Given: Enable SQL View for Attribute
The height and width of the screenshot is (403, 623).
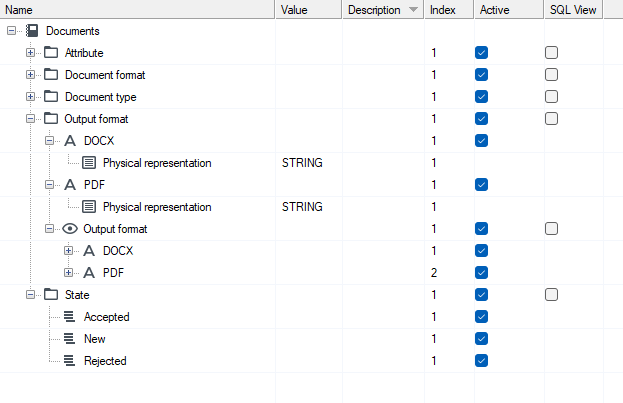Looking at the screenshot, I should click(551, 52).
